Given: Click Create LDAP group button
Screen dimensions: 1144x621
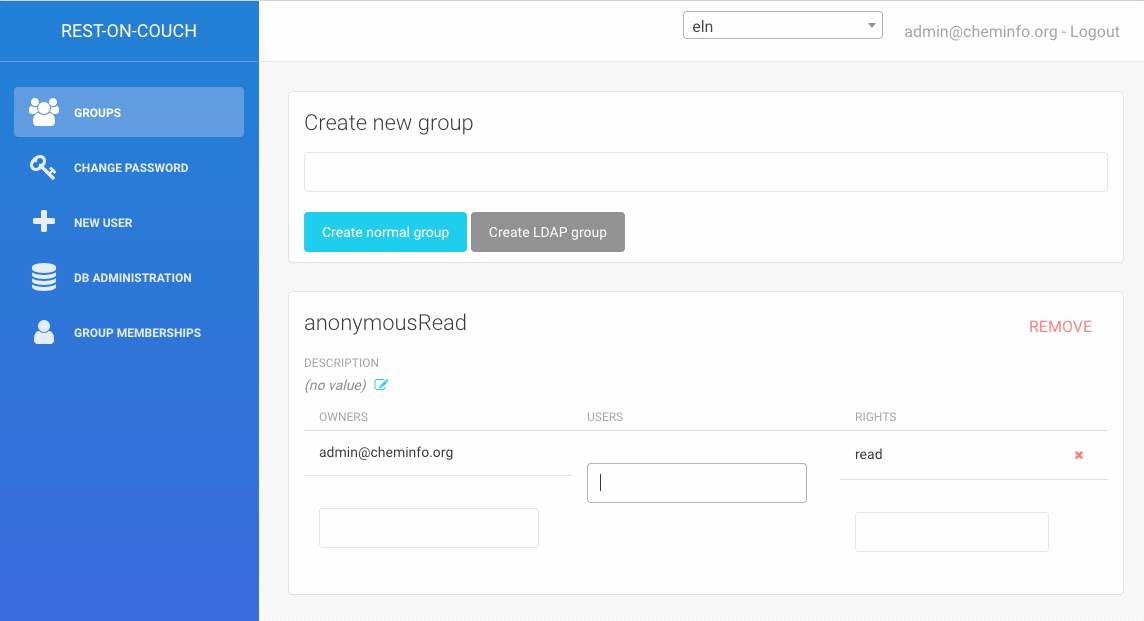Looking at the screenshot, I should 548,232.
